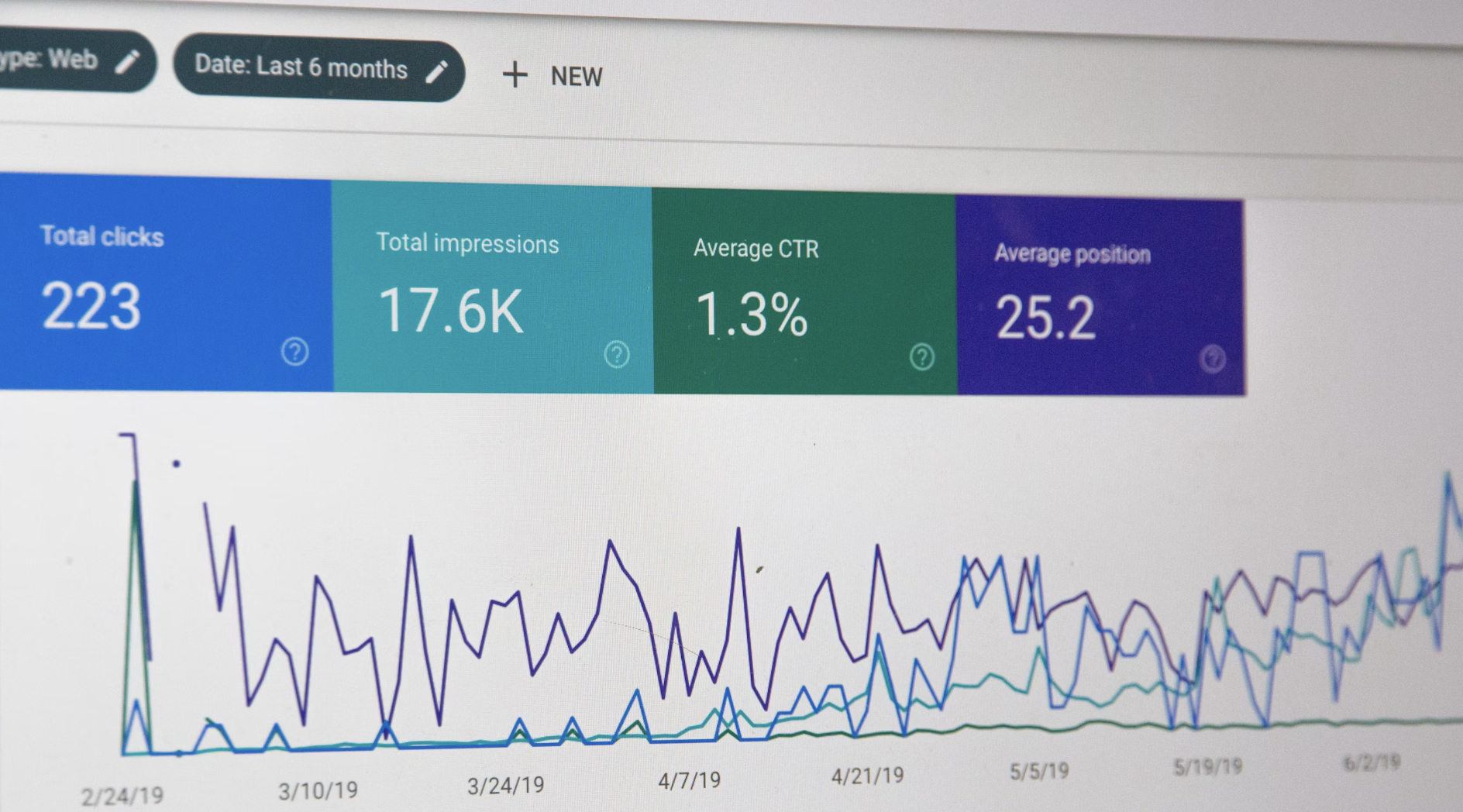Toggle the Total impressions metric card
Viewport: 1463px width, 812px height.
point(492,287)
